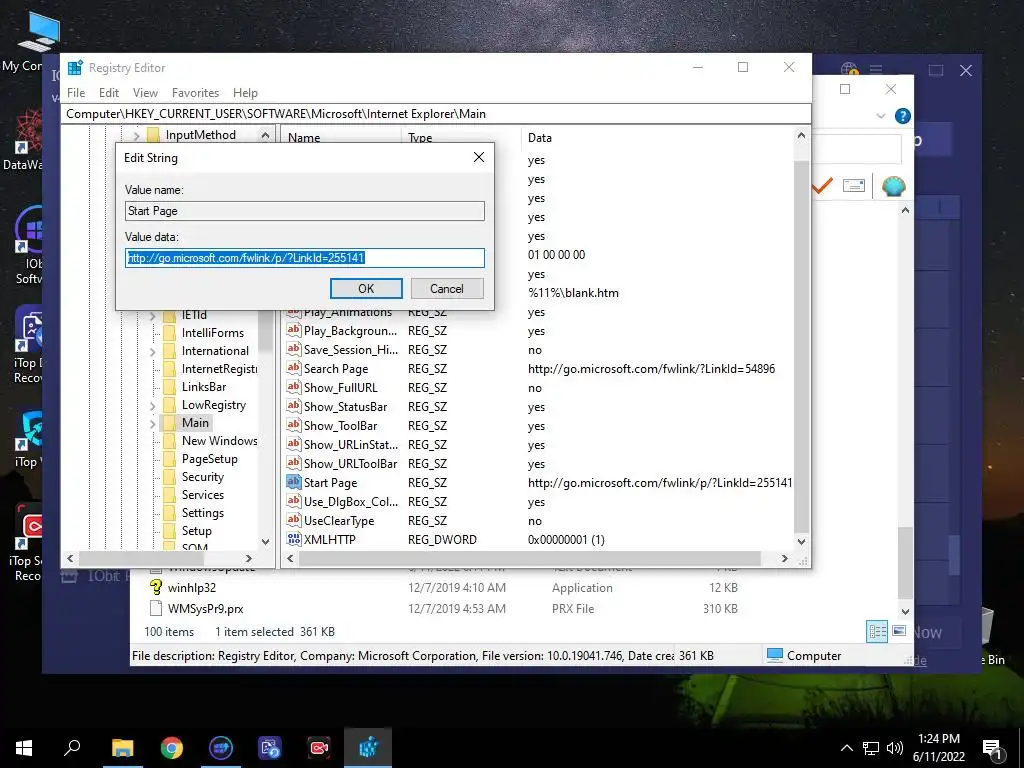Click right arrow of values horizontal scrollbar
Viewport: 1024px width, 768px height.
pos(784,558)
